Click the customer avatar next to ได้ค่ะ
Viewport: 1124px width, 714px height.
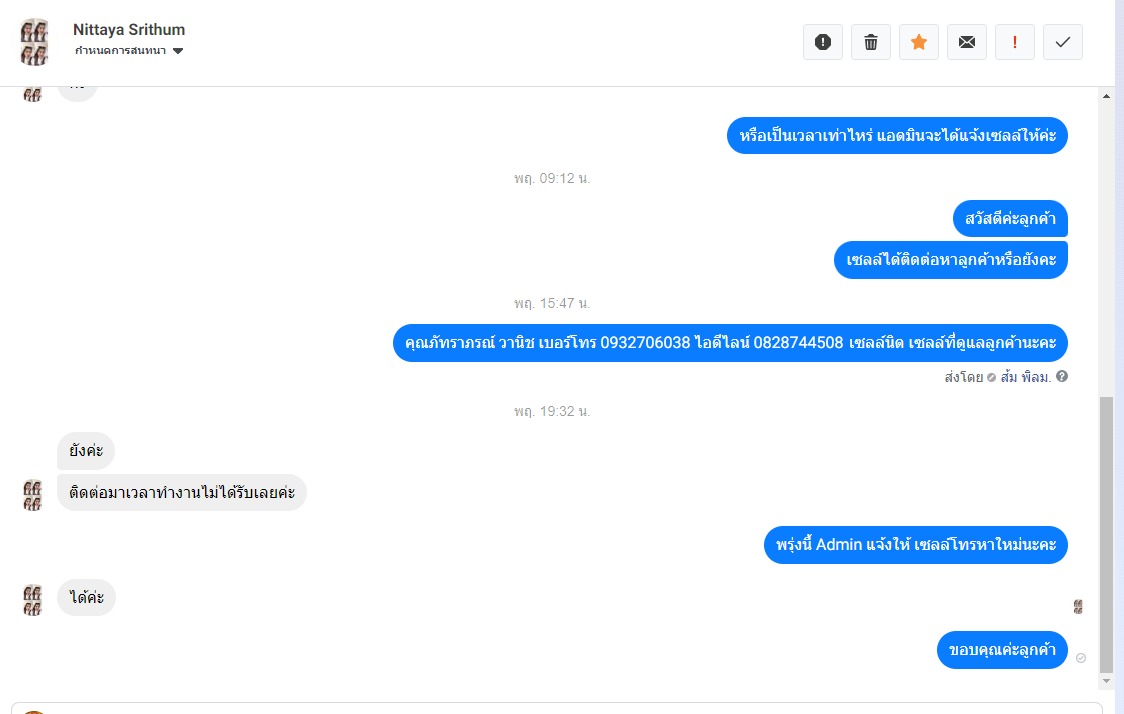[x=33, y=600]
